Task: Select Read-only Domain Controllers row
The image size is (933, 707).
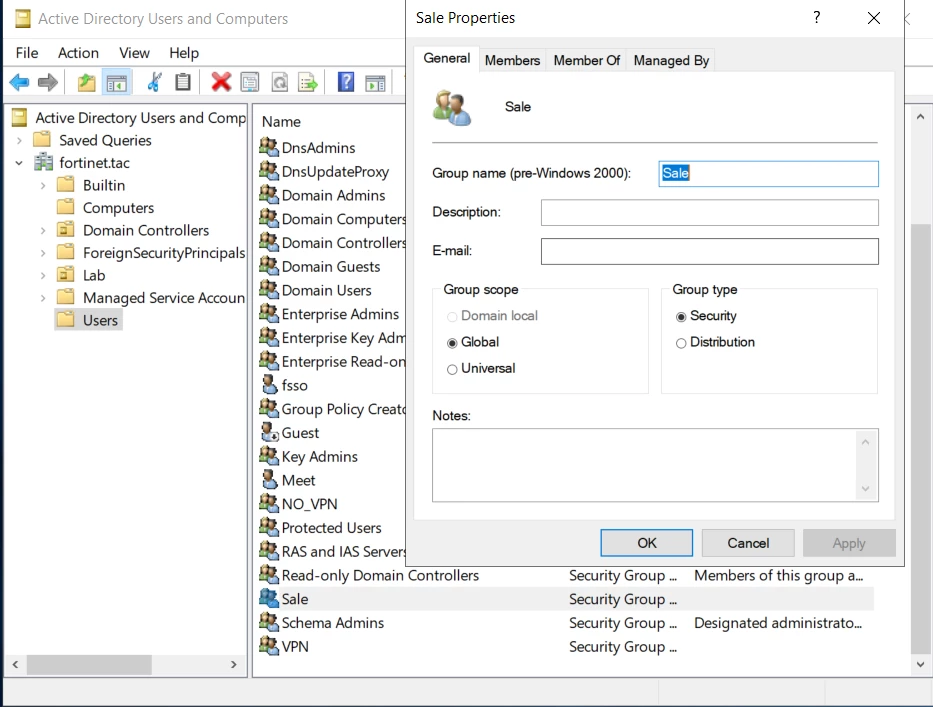Action: click(566, 575)
